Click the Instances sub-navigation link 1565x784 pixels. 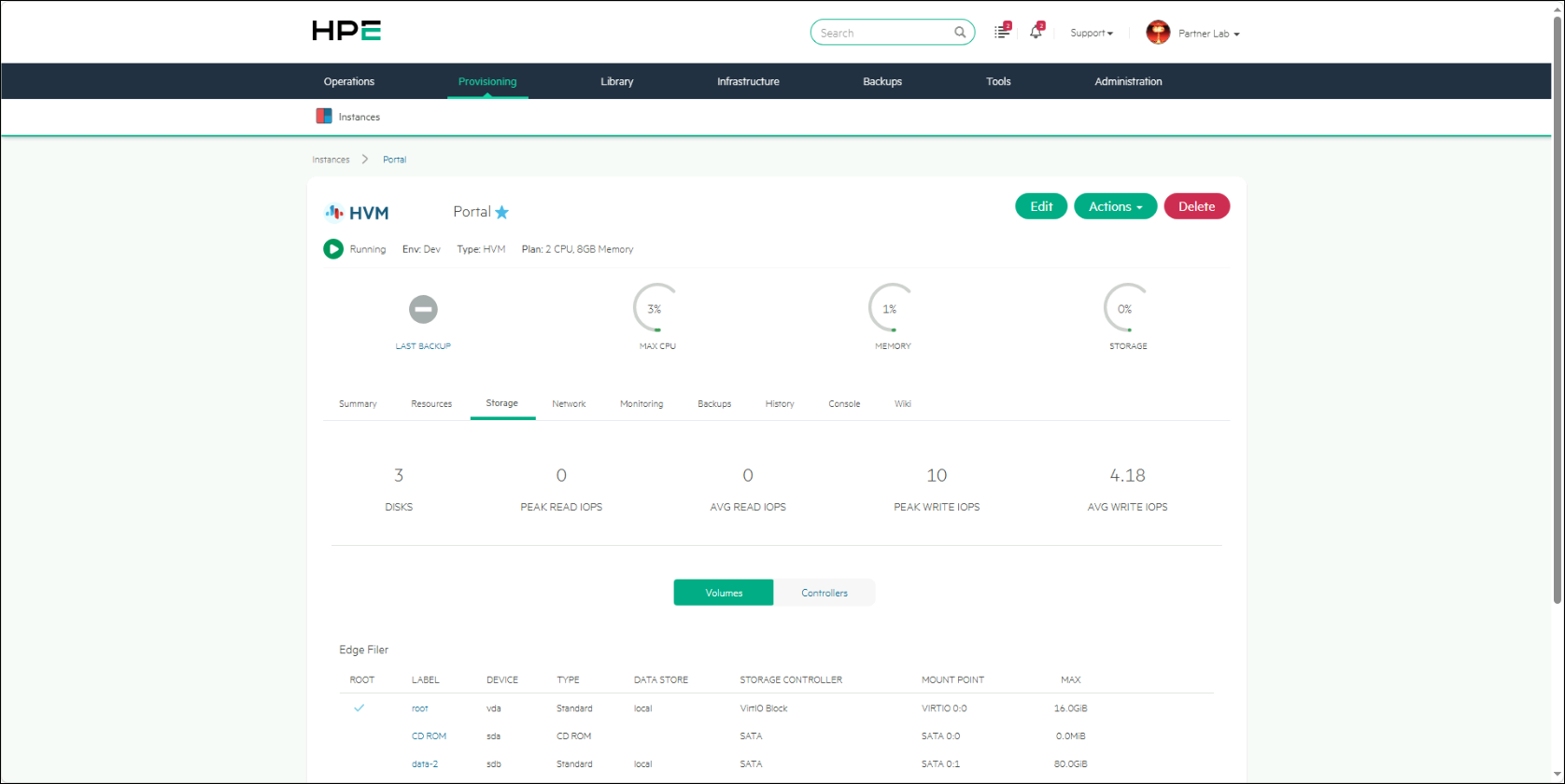359,117
